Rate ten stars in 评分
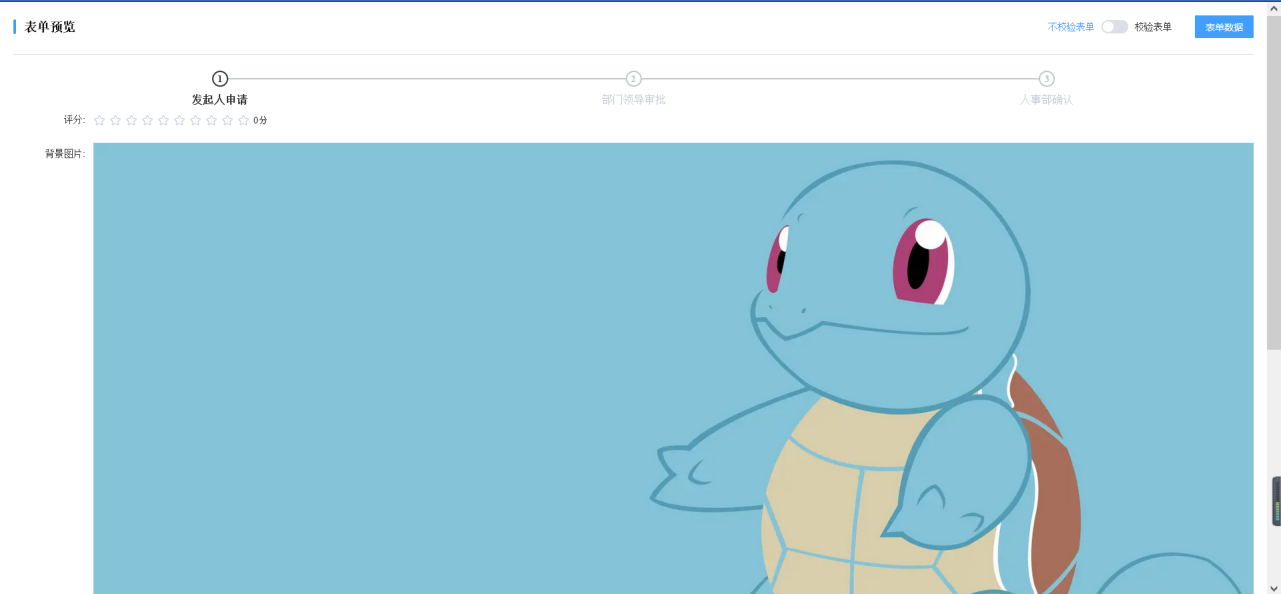The height and width of the screenshot is (594, 1281). (244, 120)
